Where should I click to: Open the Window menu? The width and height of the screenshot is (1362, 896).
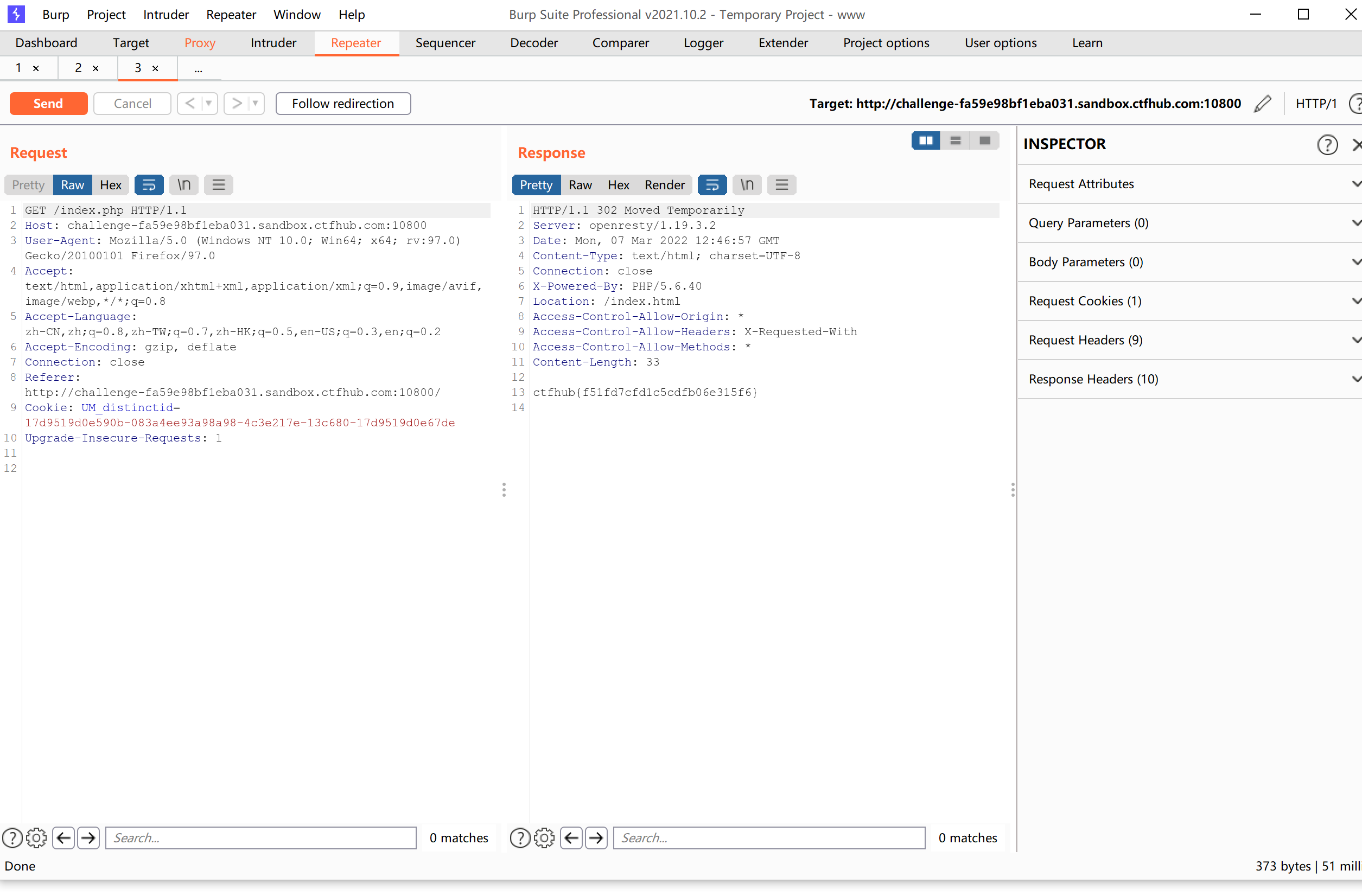click(x=296, y=14)
